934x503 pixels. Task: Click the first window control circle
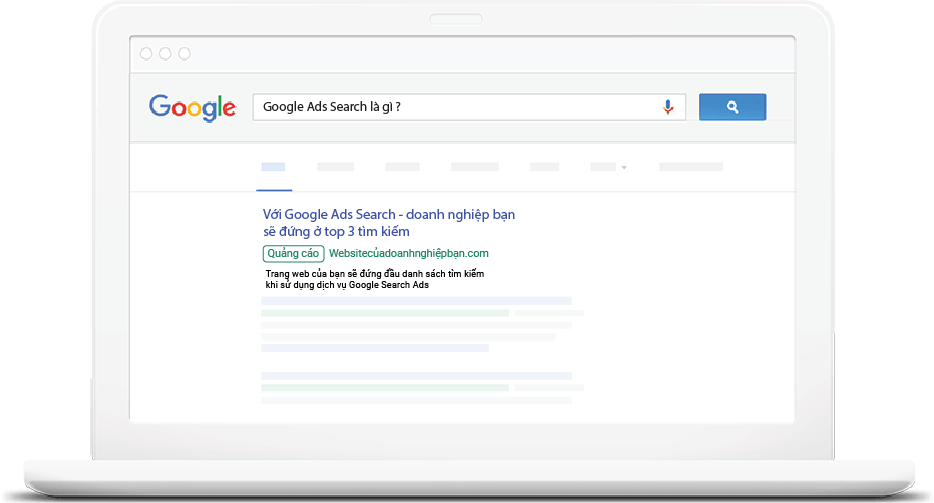pyautogui.click(x=146, y=54)
